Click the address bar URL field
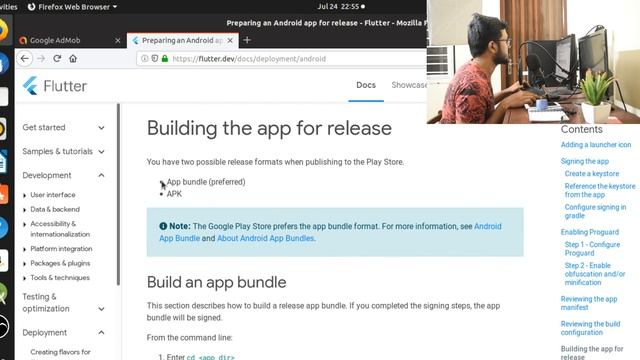Image resolution: width=640 pixels, height=360 pixels. pos(282,58)
